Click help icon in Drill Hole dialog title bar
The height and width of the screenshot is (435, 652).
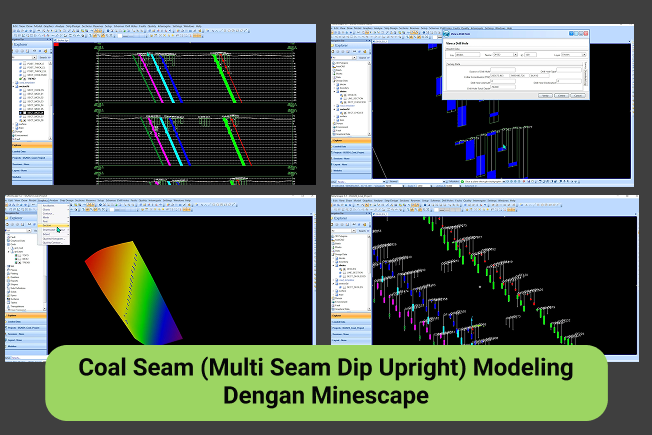[571, 33]
